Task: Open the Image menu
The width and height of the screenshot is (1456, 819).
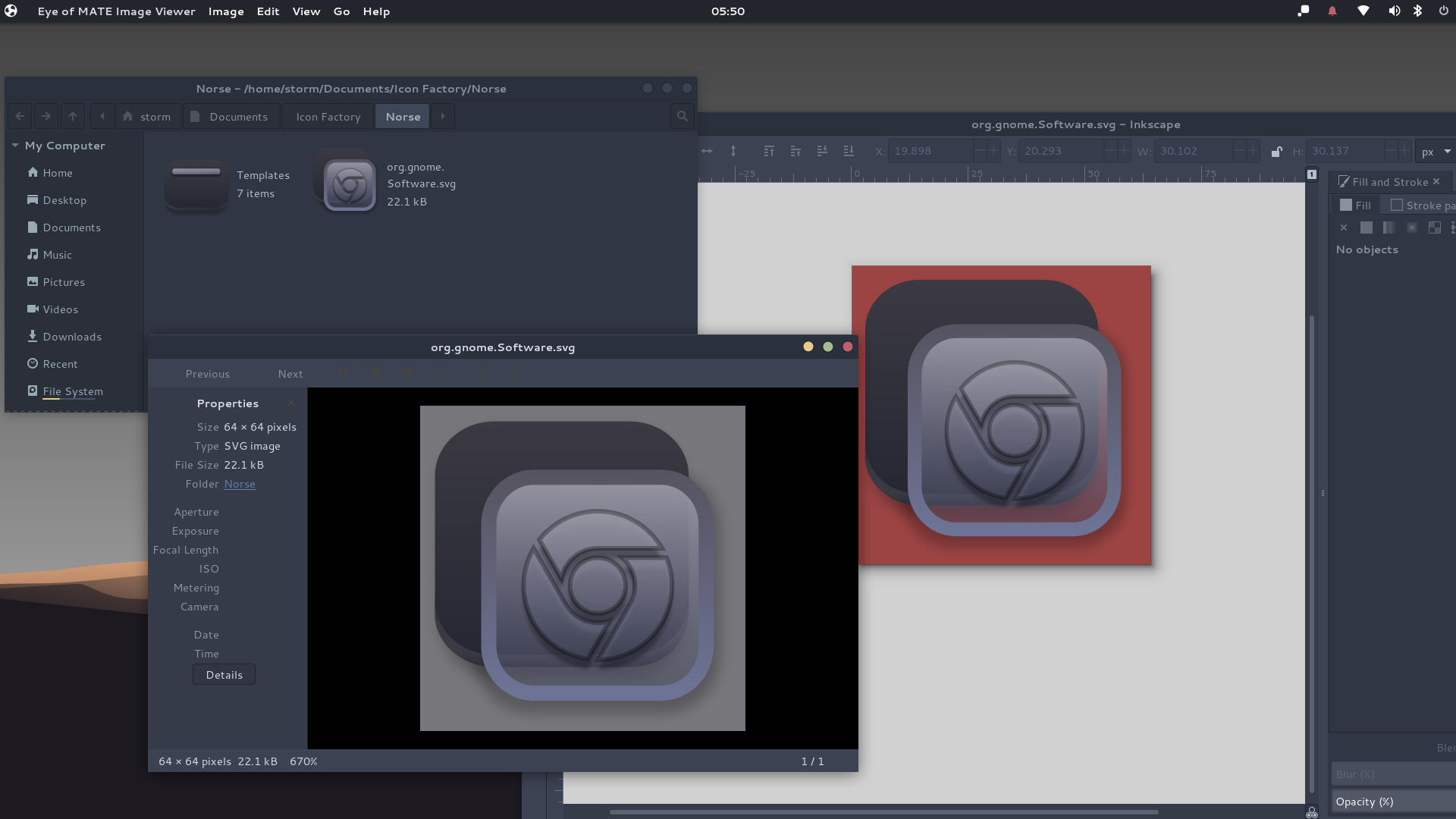Action: coord(226,11)
